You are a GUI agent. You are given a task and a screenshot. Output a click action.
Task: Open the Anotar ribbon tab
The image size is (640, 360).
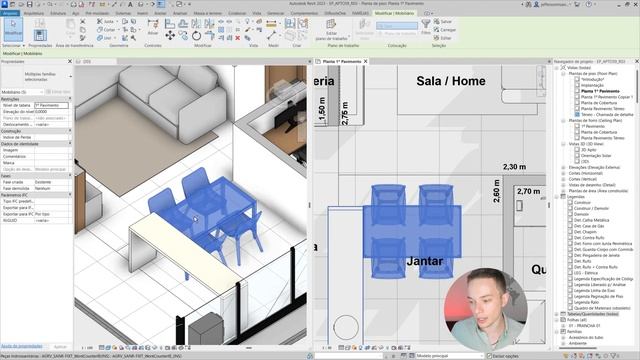coord(160,13)
